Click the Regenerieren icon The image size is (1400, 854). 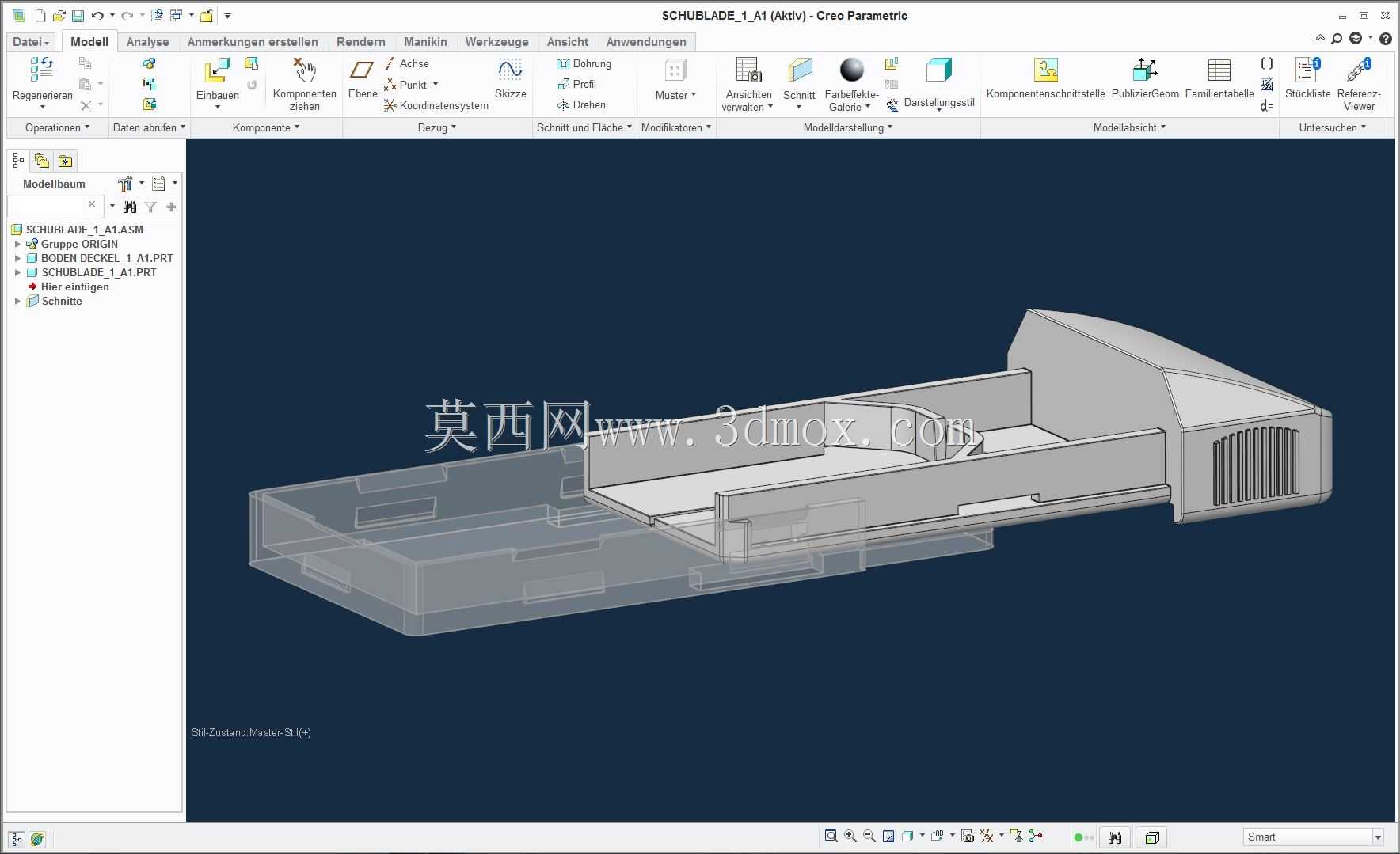point(42,70)
